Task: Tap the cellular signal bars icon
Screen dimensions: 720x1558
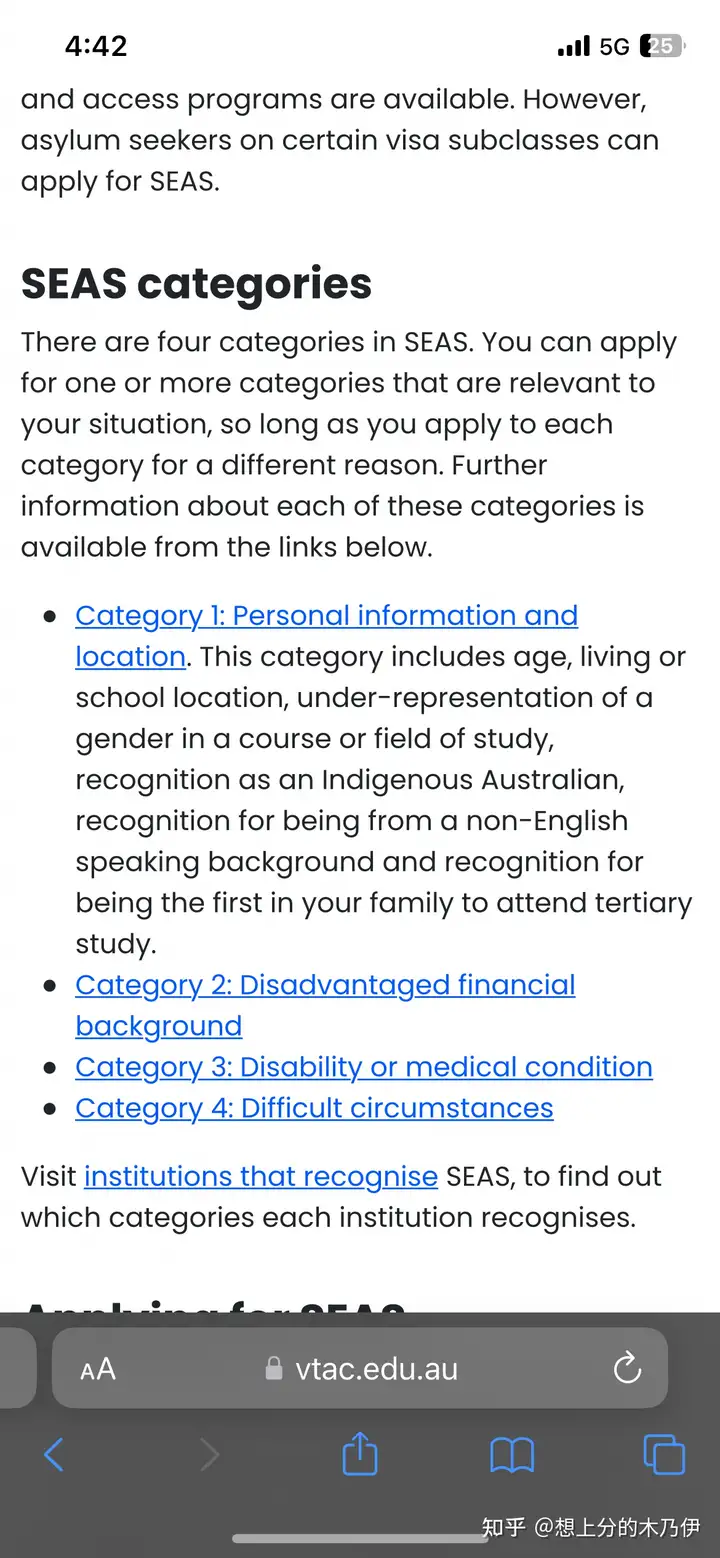Action: [x=574, y=46]
